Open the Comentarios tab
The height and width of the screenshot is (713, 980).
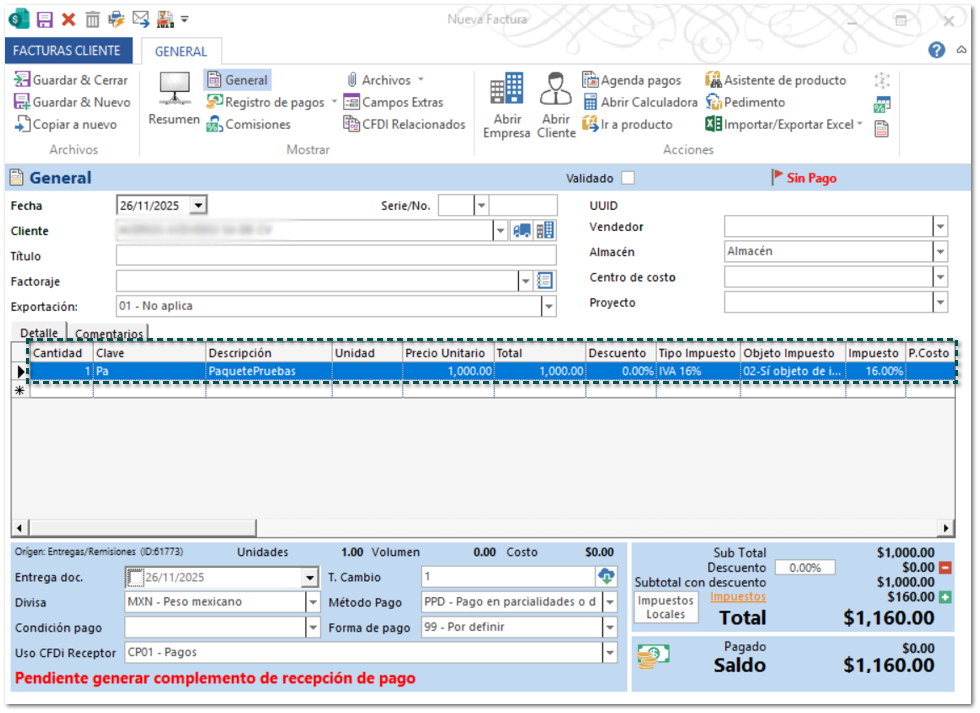tap(110, 333)
